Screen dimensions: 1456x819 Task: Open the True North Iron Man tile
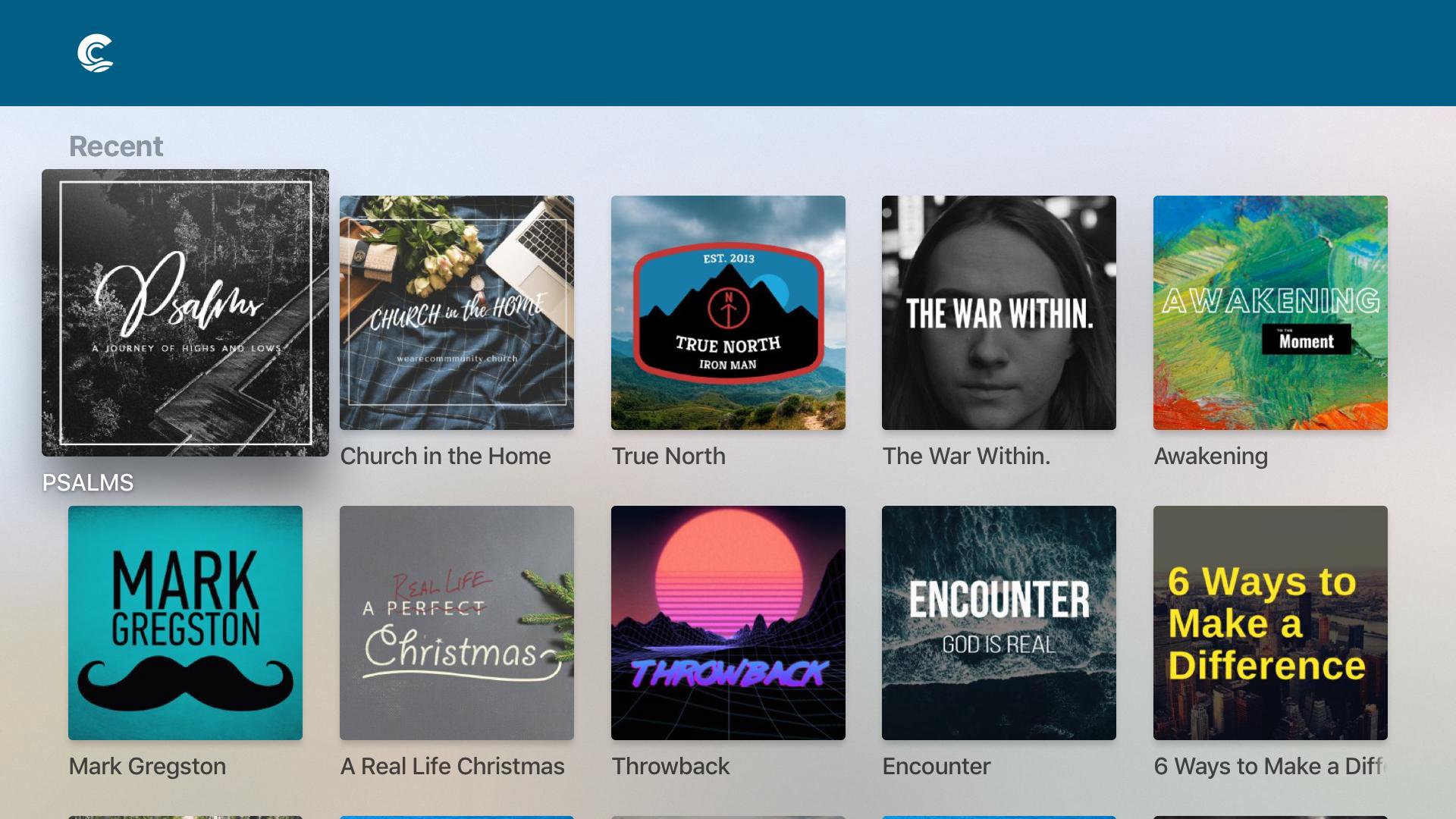click(728, 312)
